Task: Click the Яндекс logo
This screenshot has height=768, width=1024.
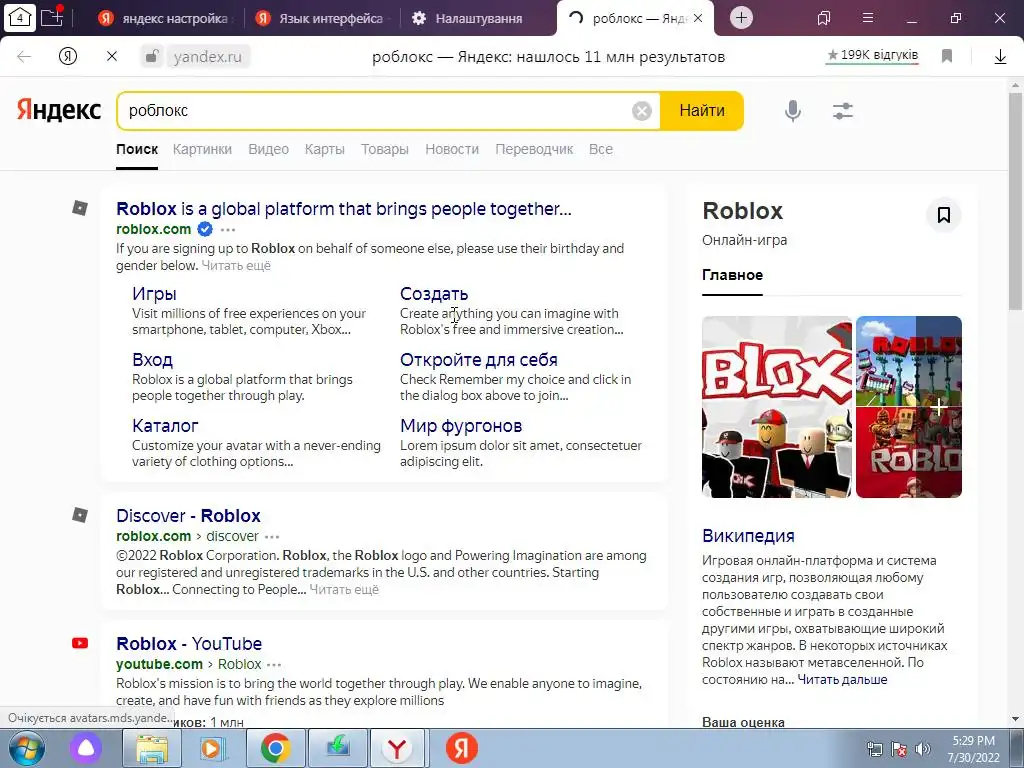Action: pyautogui.click(x=59, y=110)
